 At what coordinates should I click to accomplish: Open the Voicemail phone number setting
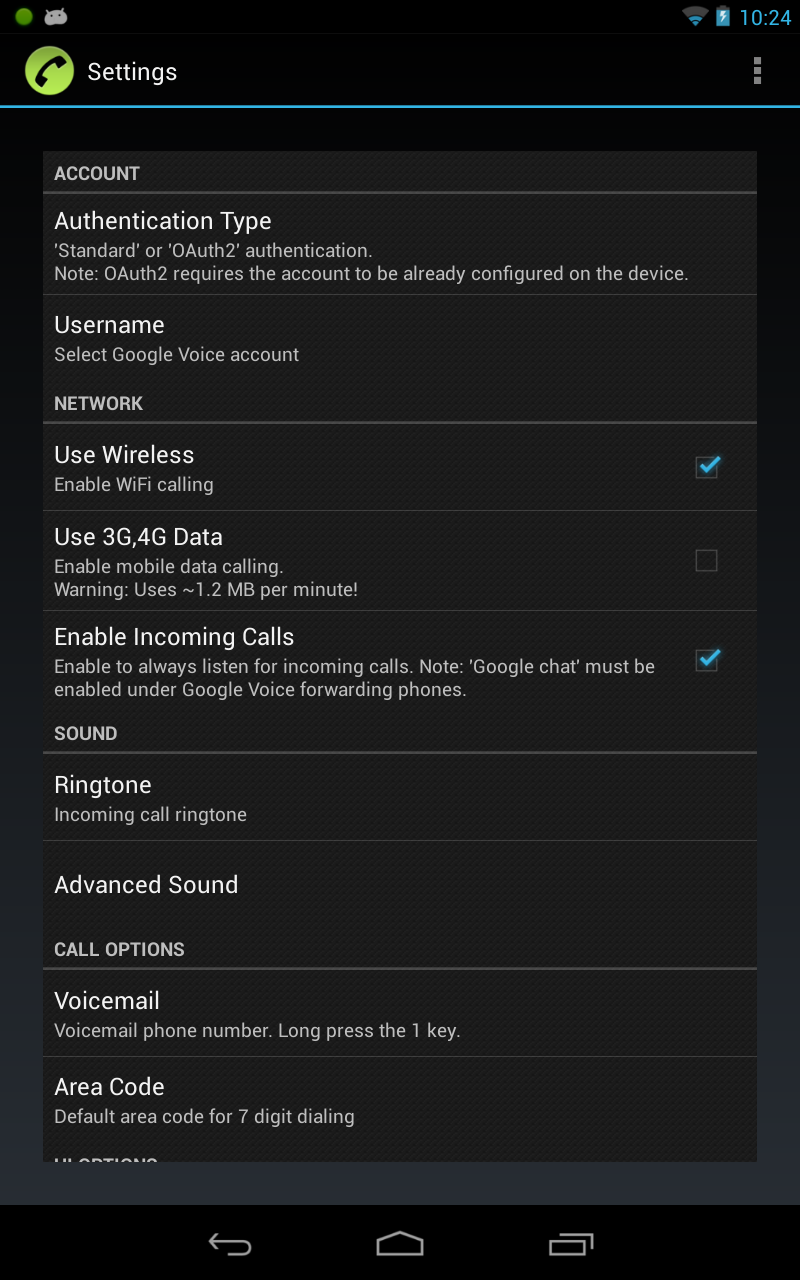[400, 1012]
